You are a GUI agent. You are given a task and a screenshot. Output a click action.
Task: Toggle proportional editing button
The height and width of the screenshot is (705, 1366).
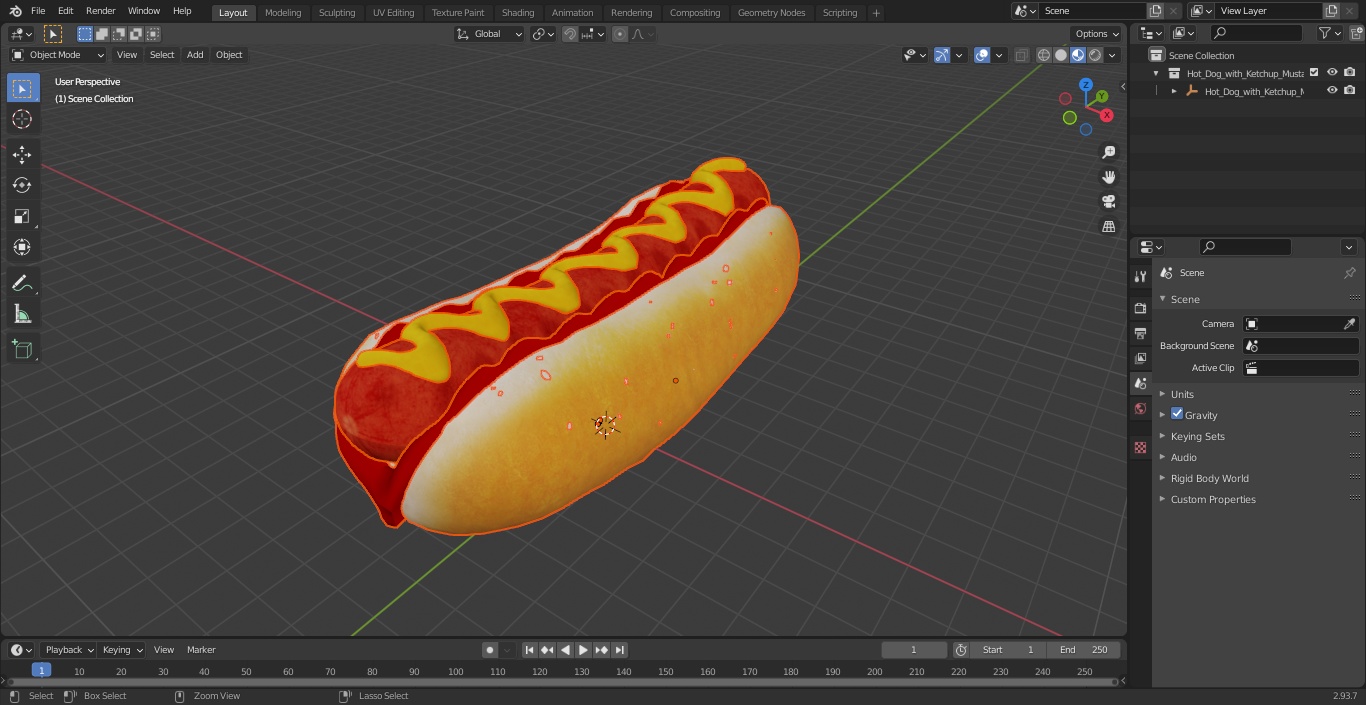point(620,34)
